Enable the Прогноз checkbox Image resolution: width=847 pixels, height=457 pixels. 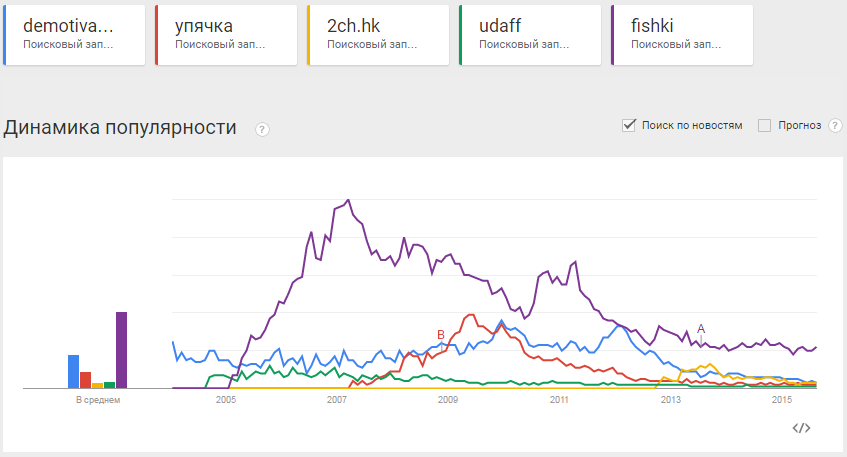[765, 125]
